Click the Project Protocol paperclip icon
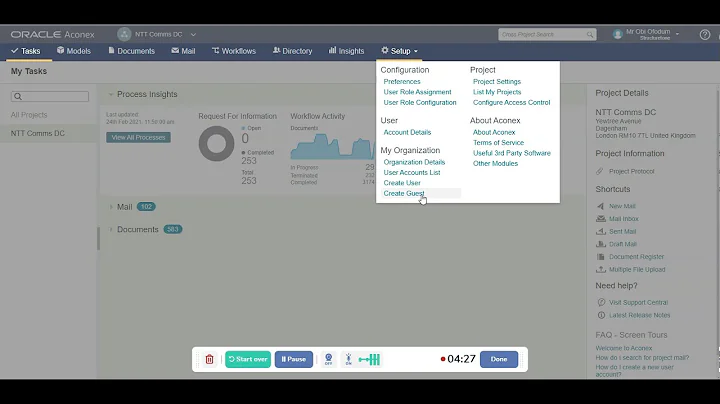The image size is (720, 404). pos(600,171)
